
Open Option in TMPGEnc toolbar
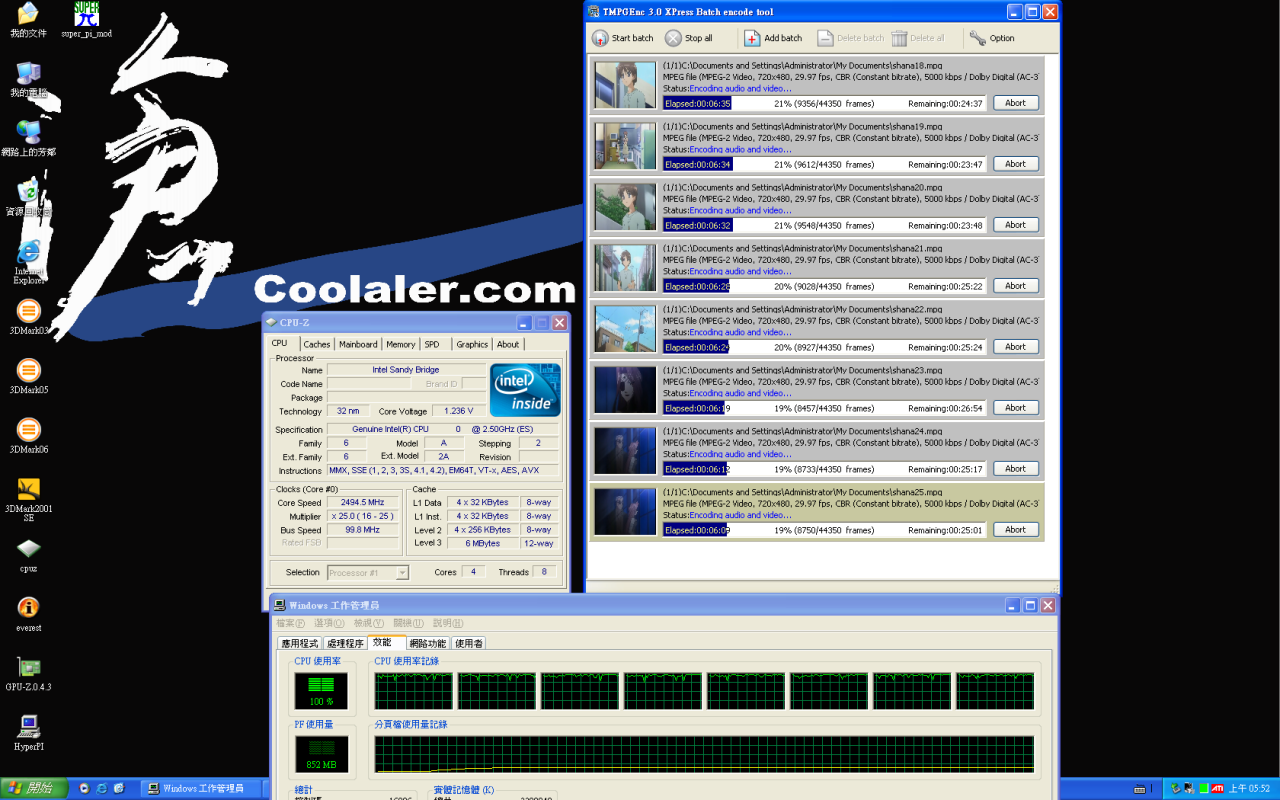coord(992,38)
